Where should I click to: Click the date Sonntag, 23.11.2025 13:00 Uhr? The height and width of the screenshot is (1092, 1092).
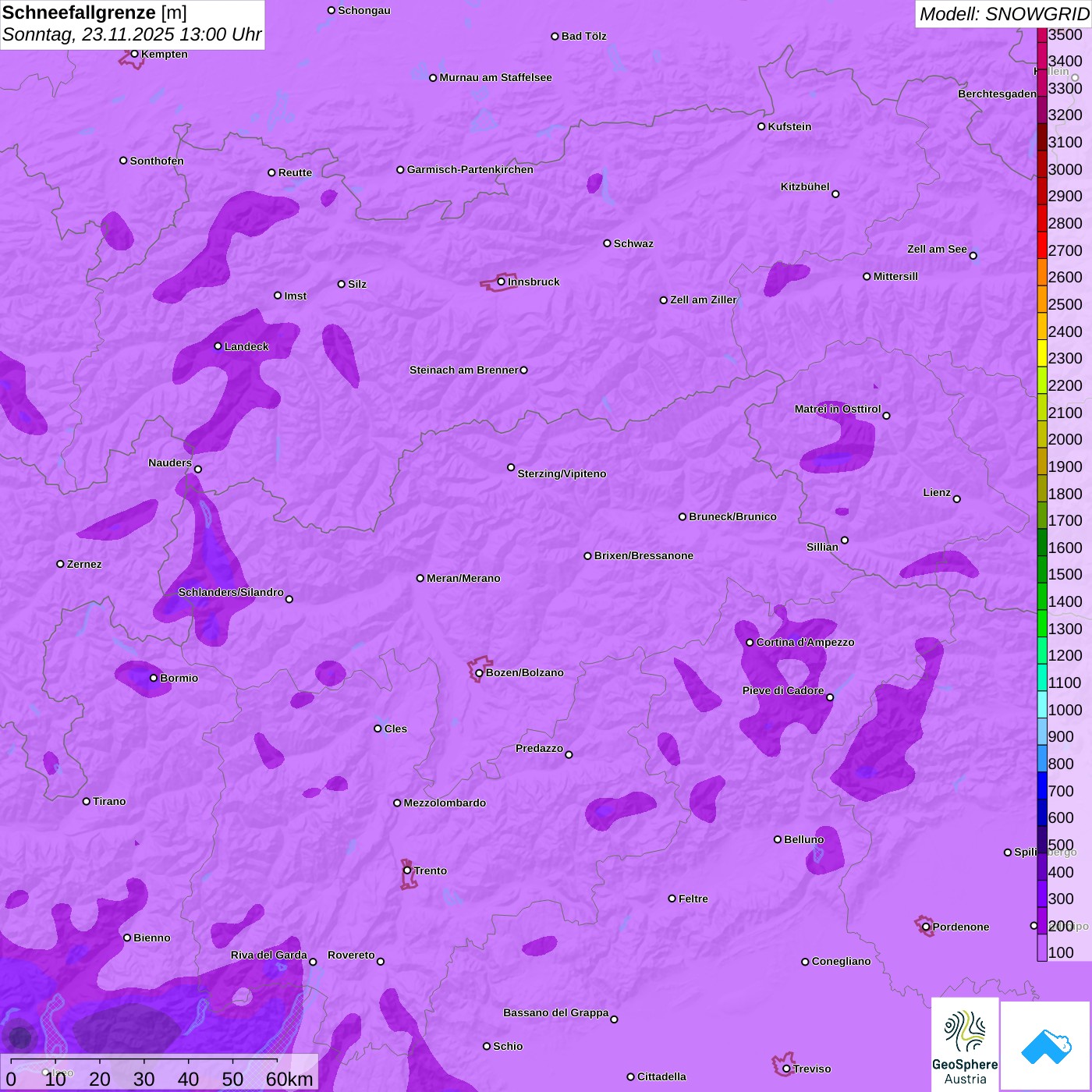[x=132, y=35]
